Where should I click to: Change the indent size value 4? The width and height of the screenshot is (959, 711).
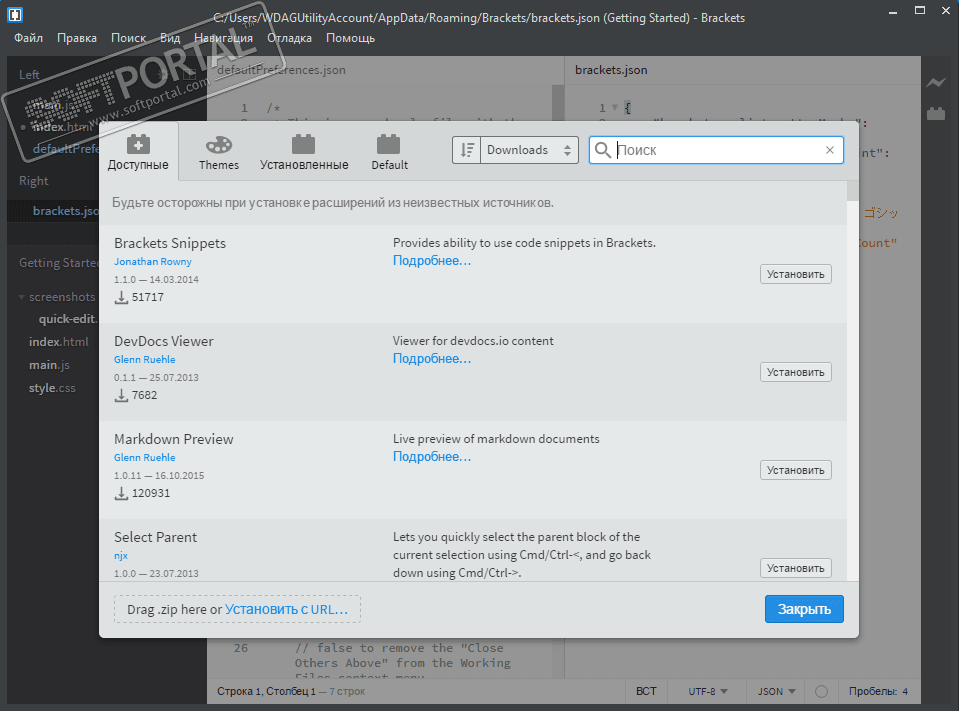[x=905, y=691]
